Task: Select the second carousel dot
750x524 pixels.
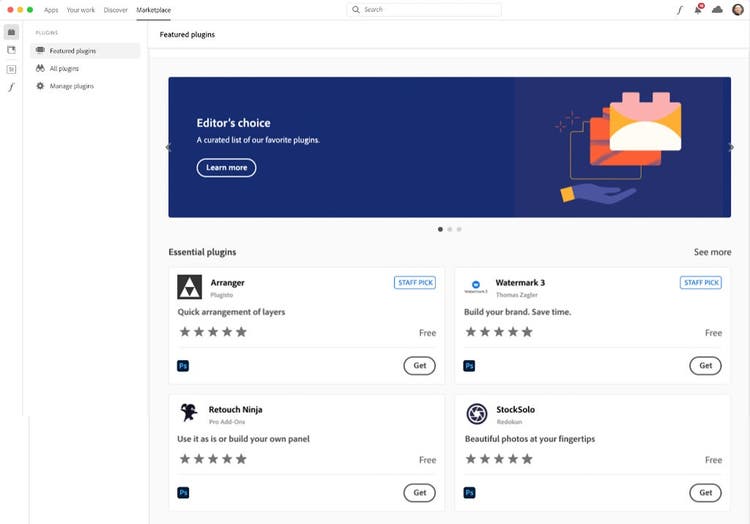Action: click(x=449, y=229)
